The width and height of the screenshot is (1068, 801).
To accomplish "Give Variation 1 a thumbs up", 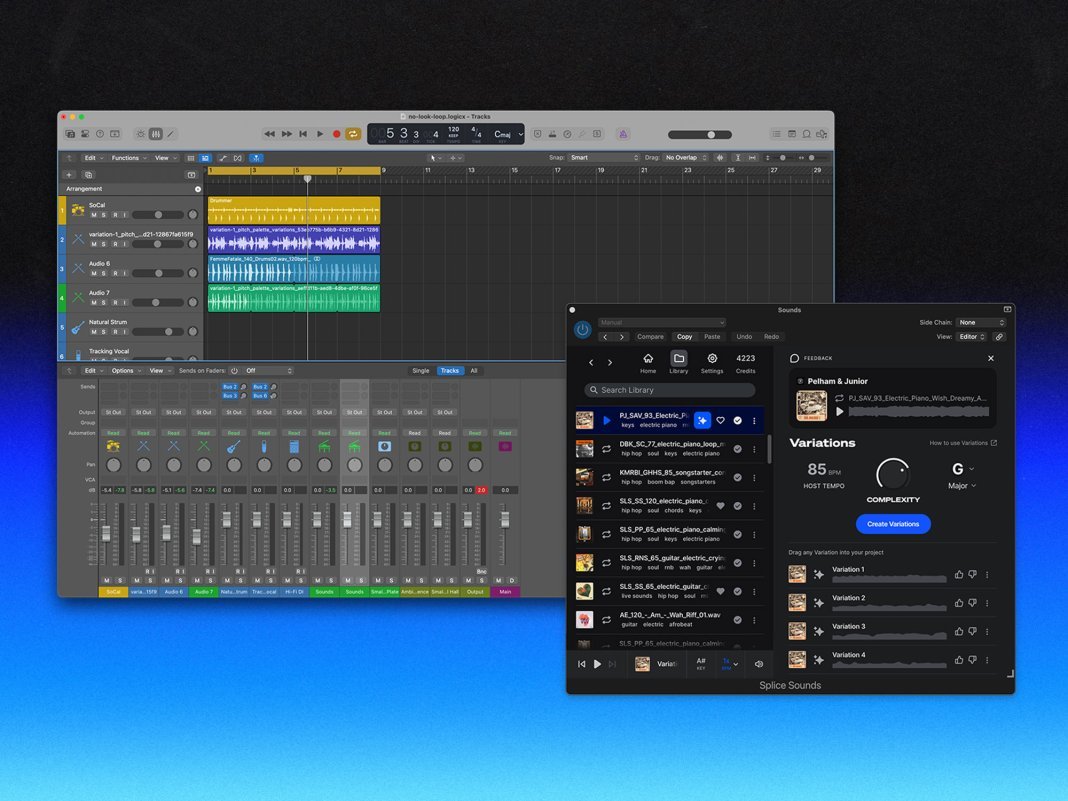I will click(x=959, y=575).
